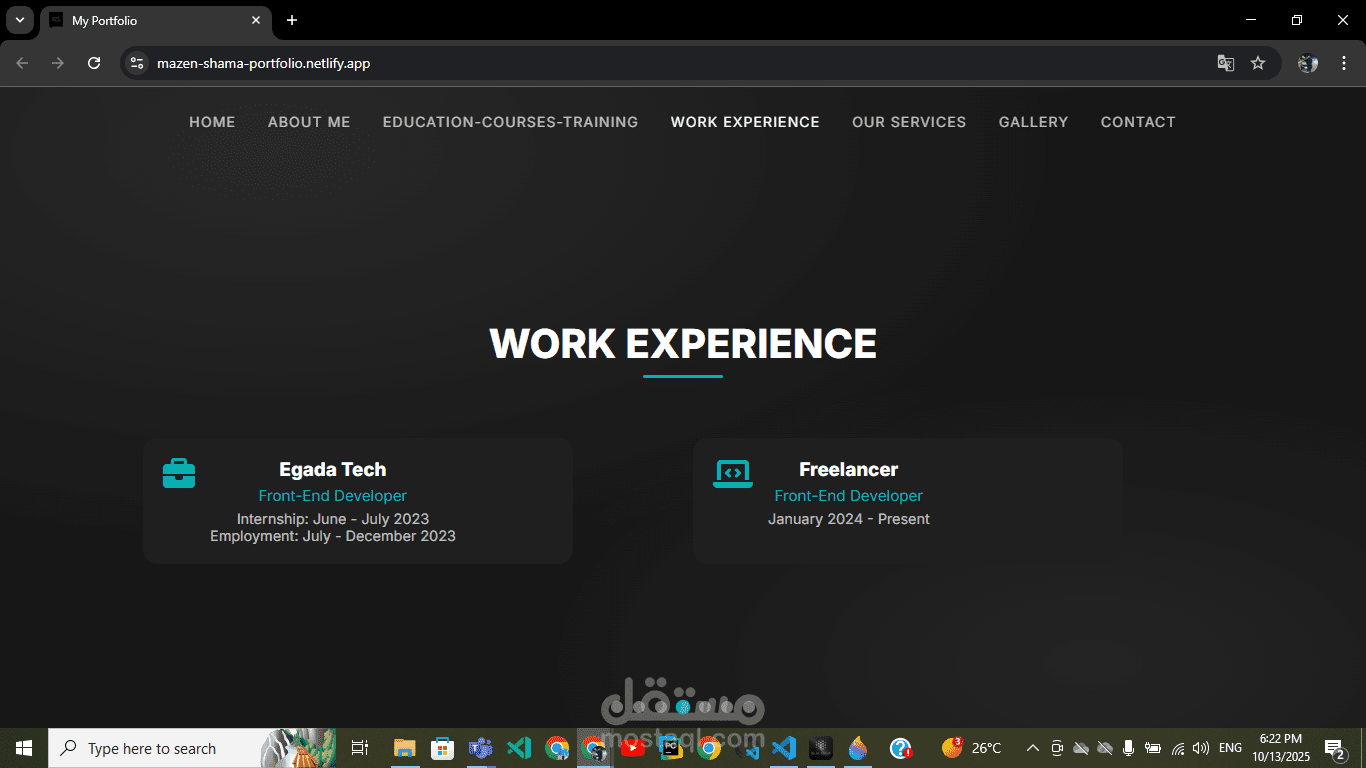The height and width of the screenshot is (768, 1366).
Task: Open Task View on the taskbar
Action: point(360,748)
